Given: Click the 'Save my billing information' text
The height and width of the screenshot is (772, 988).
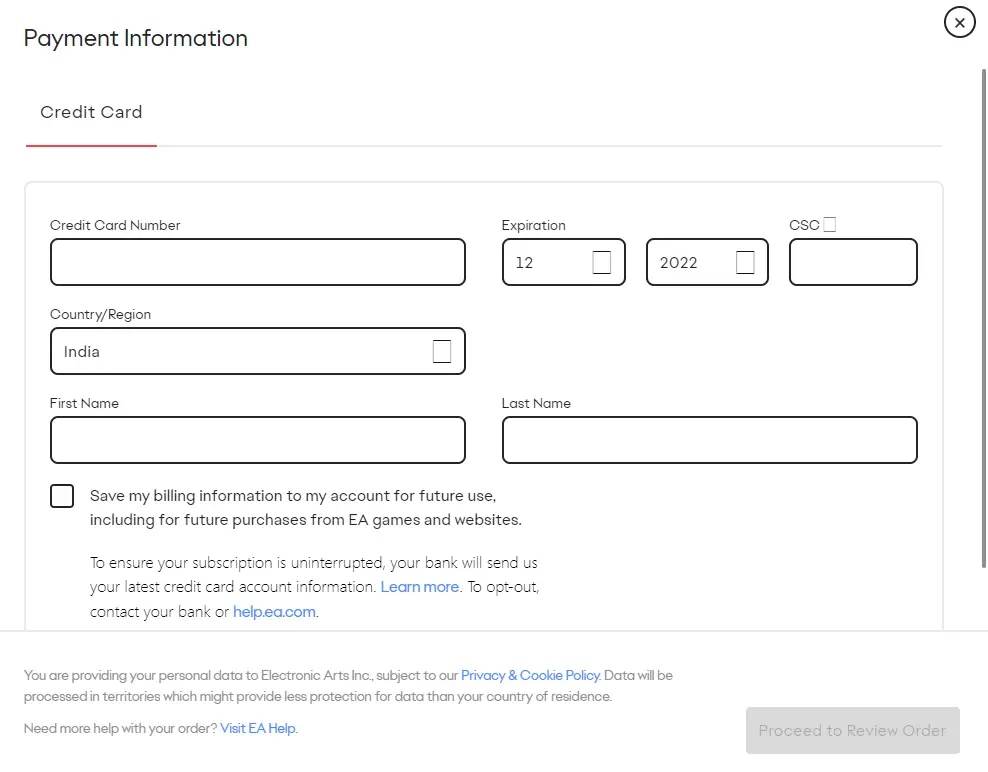Looking at the screenshot, I should pos(306,508).
